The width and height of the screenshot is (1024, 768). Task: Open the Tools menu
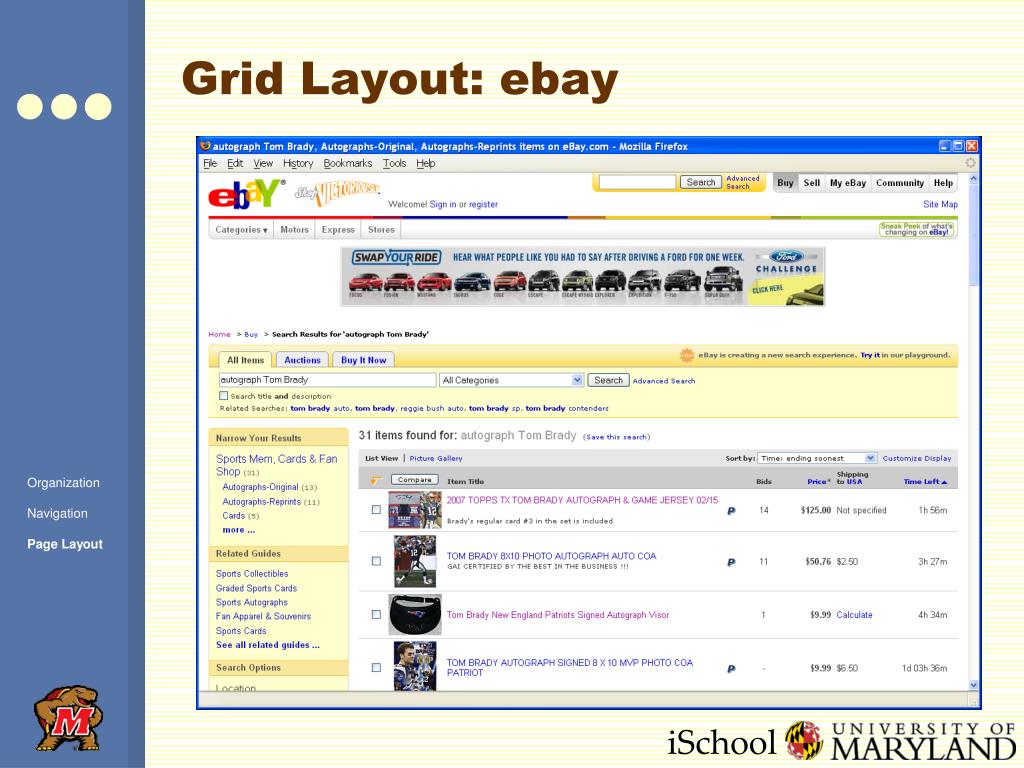[x=394, y=163]
